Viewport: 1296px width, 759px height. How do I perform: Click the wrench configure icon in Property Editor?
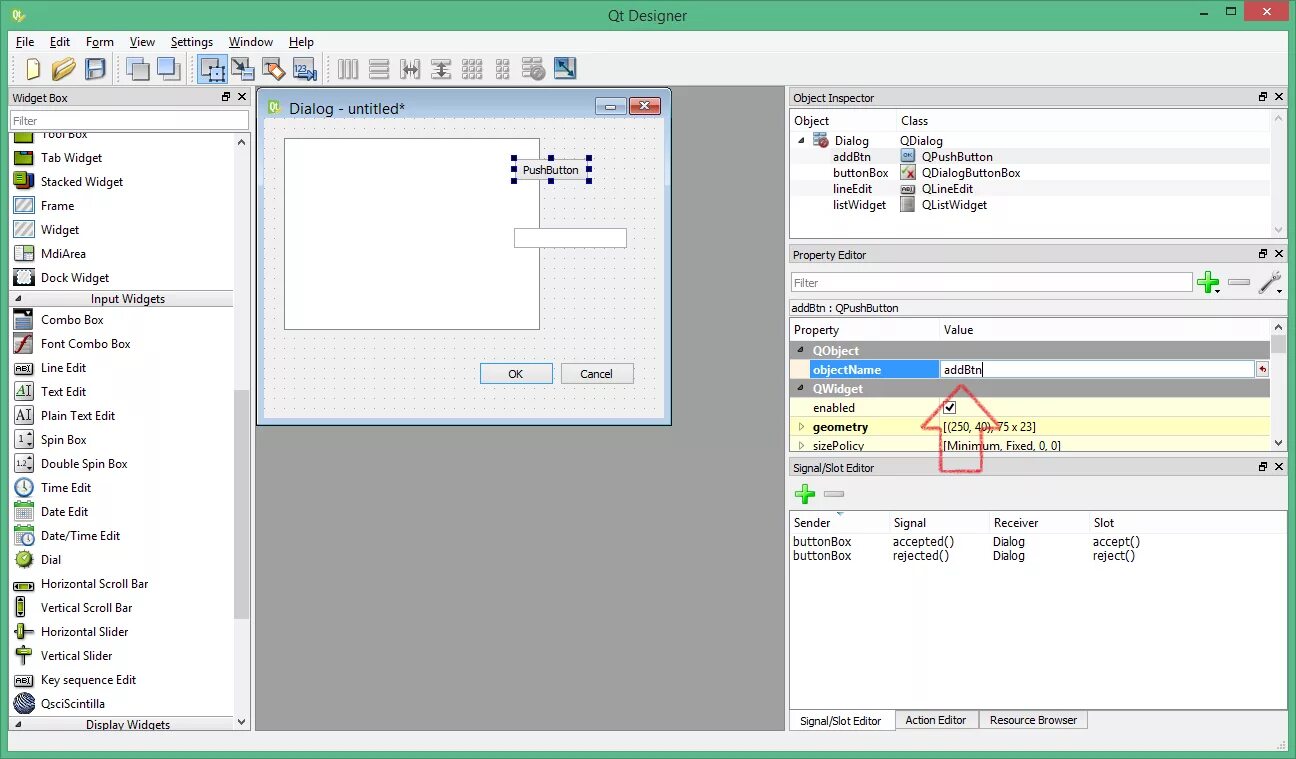[x=1270, y=283]
